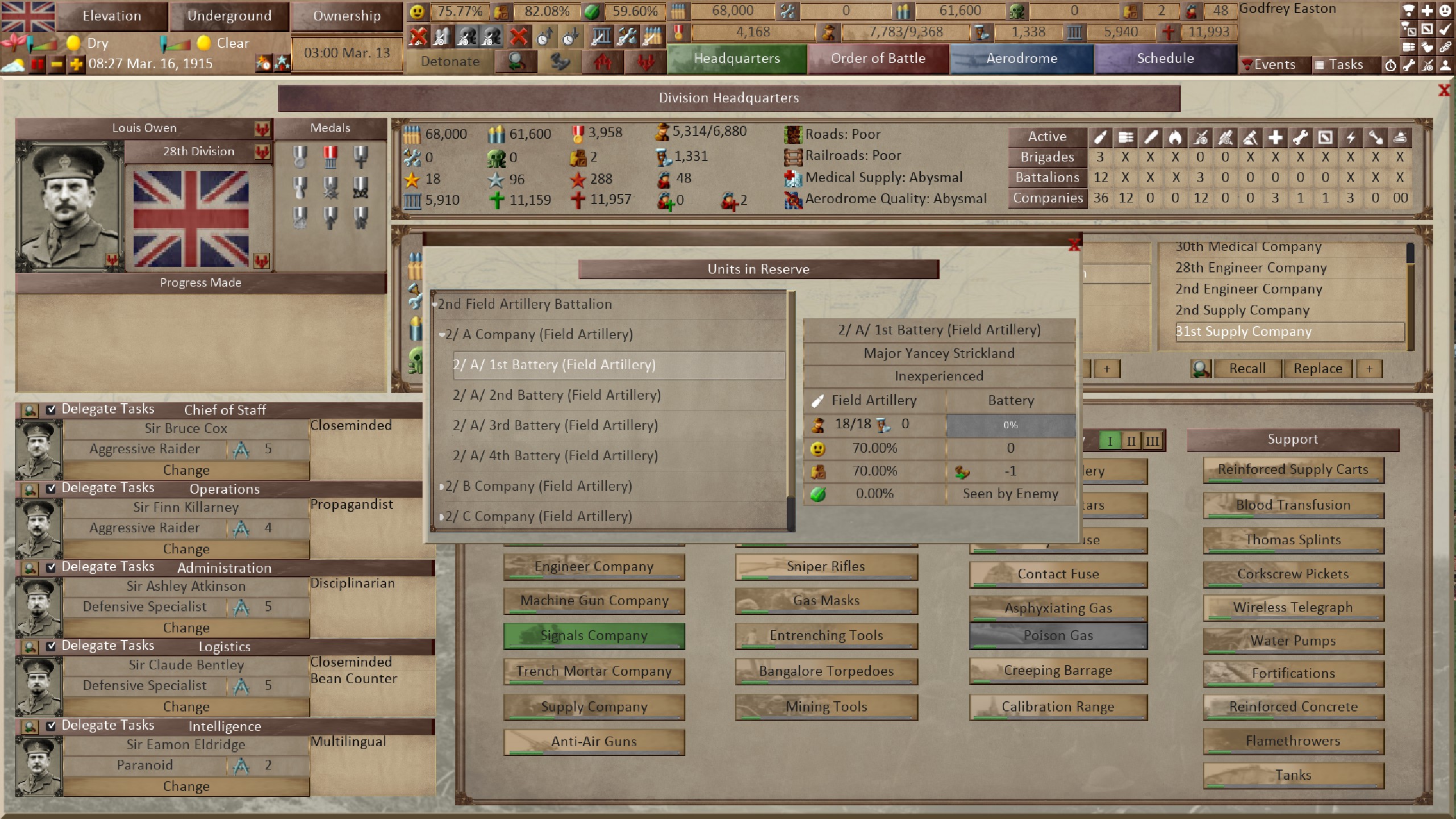The height and width of the screenshot is (819, 1456).
Task: Toggle Delegate Tasks checkbox for Intelligence
Action: click(x=51, y=726)
